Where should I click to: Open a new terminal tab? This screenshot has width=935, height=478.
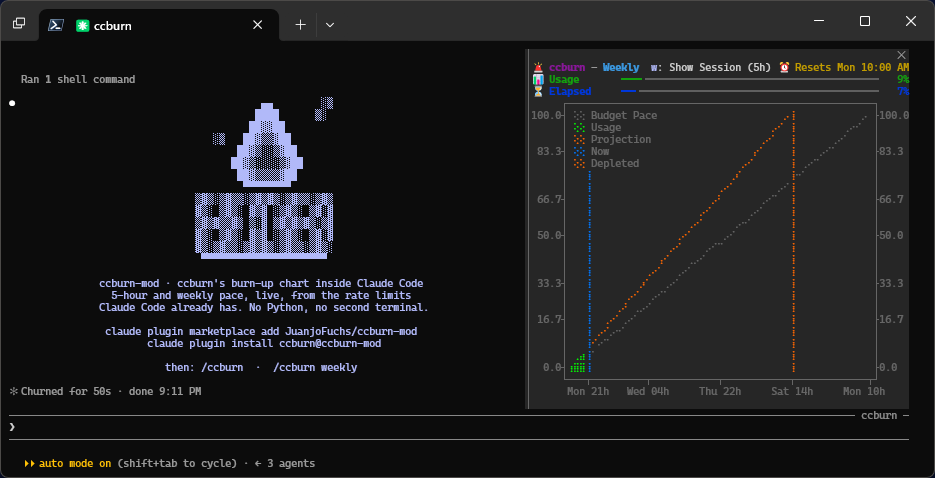coord(301,25)
